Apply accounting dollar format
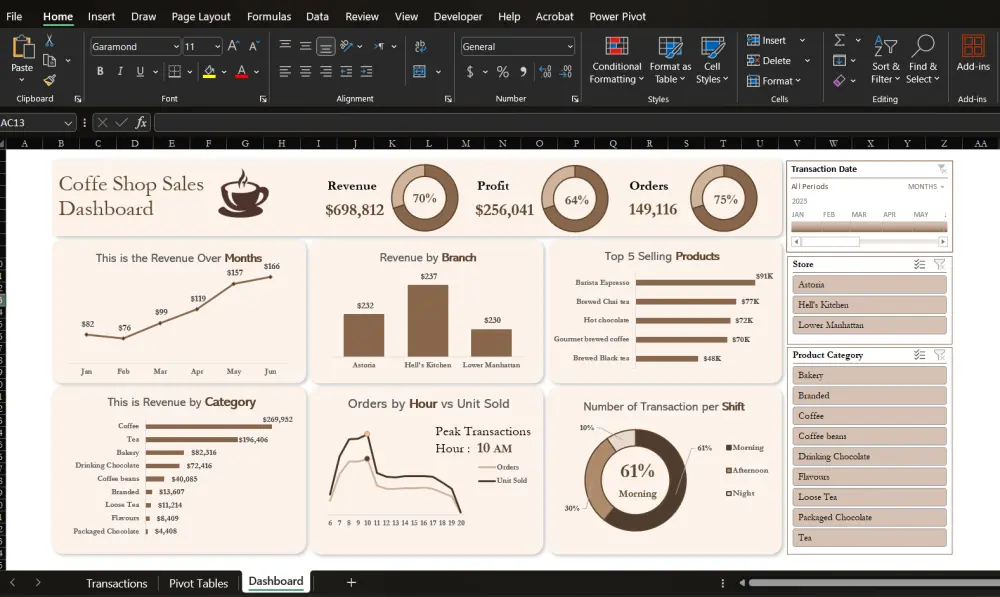The image size is (1000, 597). tap(470, 72)
